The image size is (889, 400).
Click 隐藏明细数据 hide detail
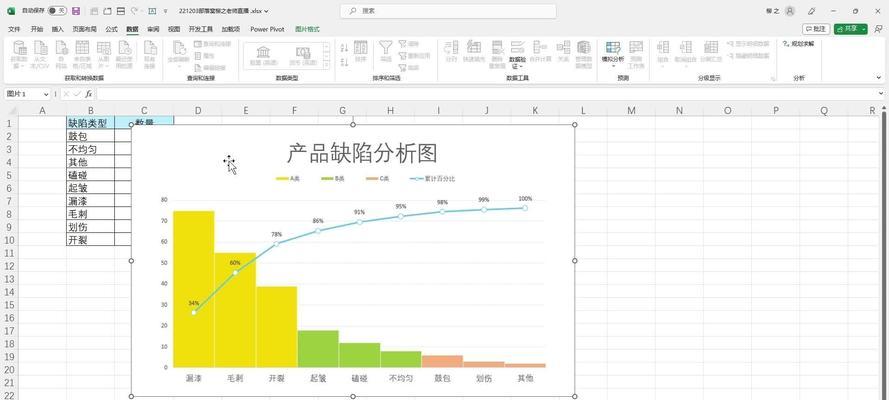coord(748,56)
